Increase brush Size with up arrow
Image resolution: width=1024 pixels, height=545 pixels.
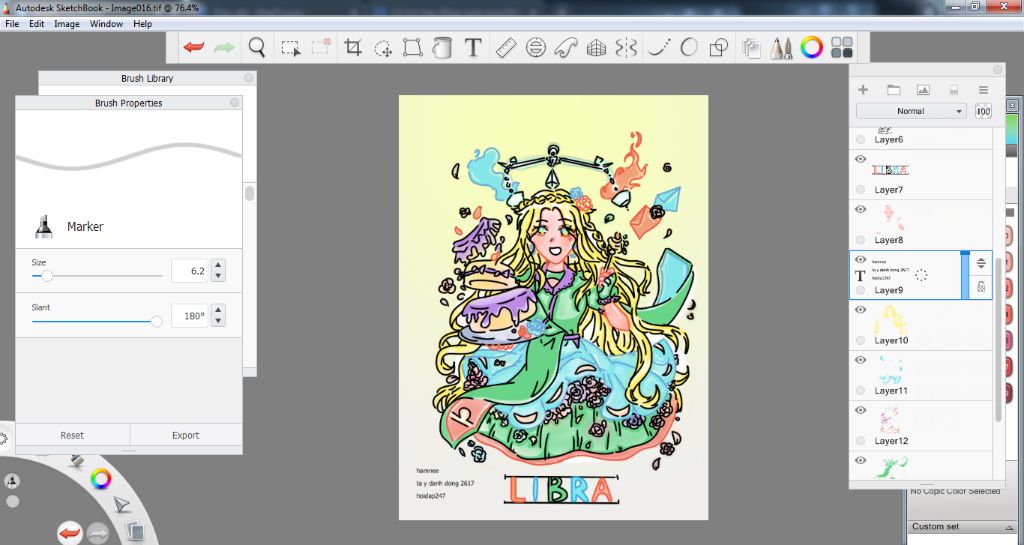[218, 265]
